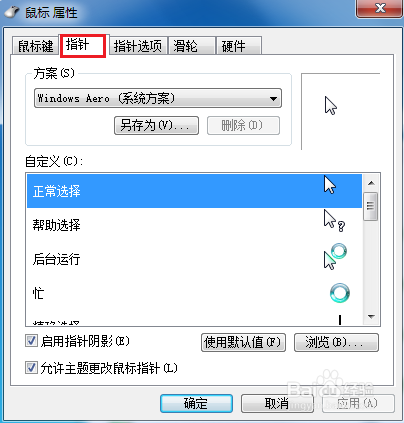
Task: Click the 另存为 button
Action: [156, 126]
